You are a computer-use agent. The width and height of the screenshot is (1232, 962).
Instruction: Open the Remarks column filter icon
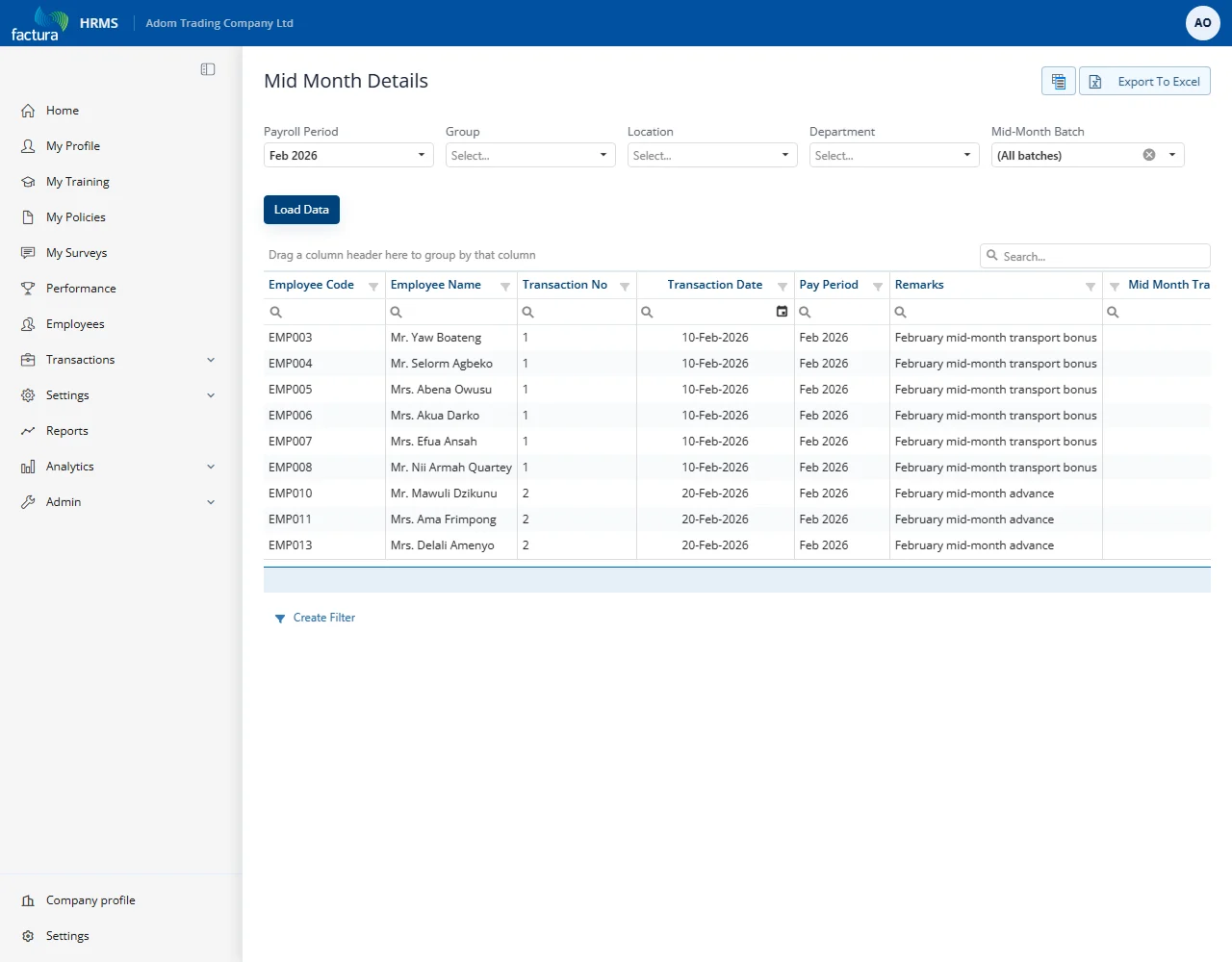tap(1091, 287)
